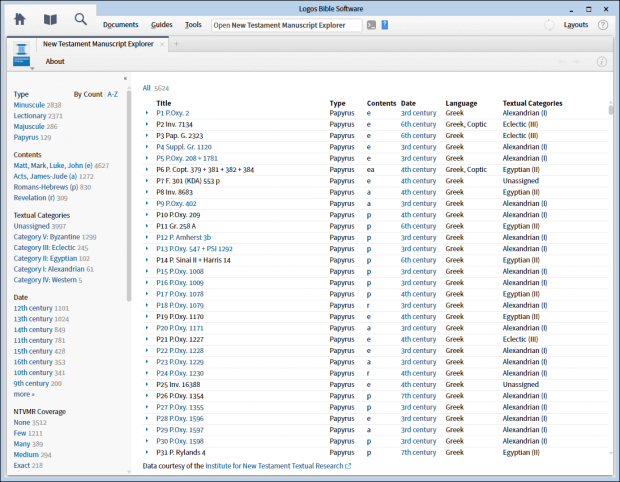The width and height of the screenshot is (620, 482).
Task: Sort facets A-Z
Action: (x=113, y=94)
